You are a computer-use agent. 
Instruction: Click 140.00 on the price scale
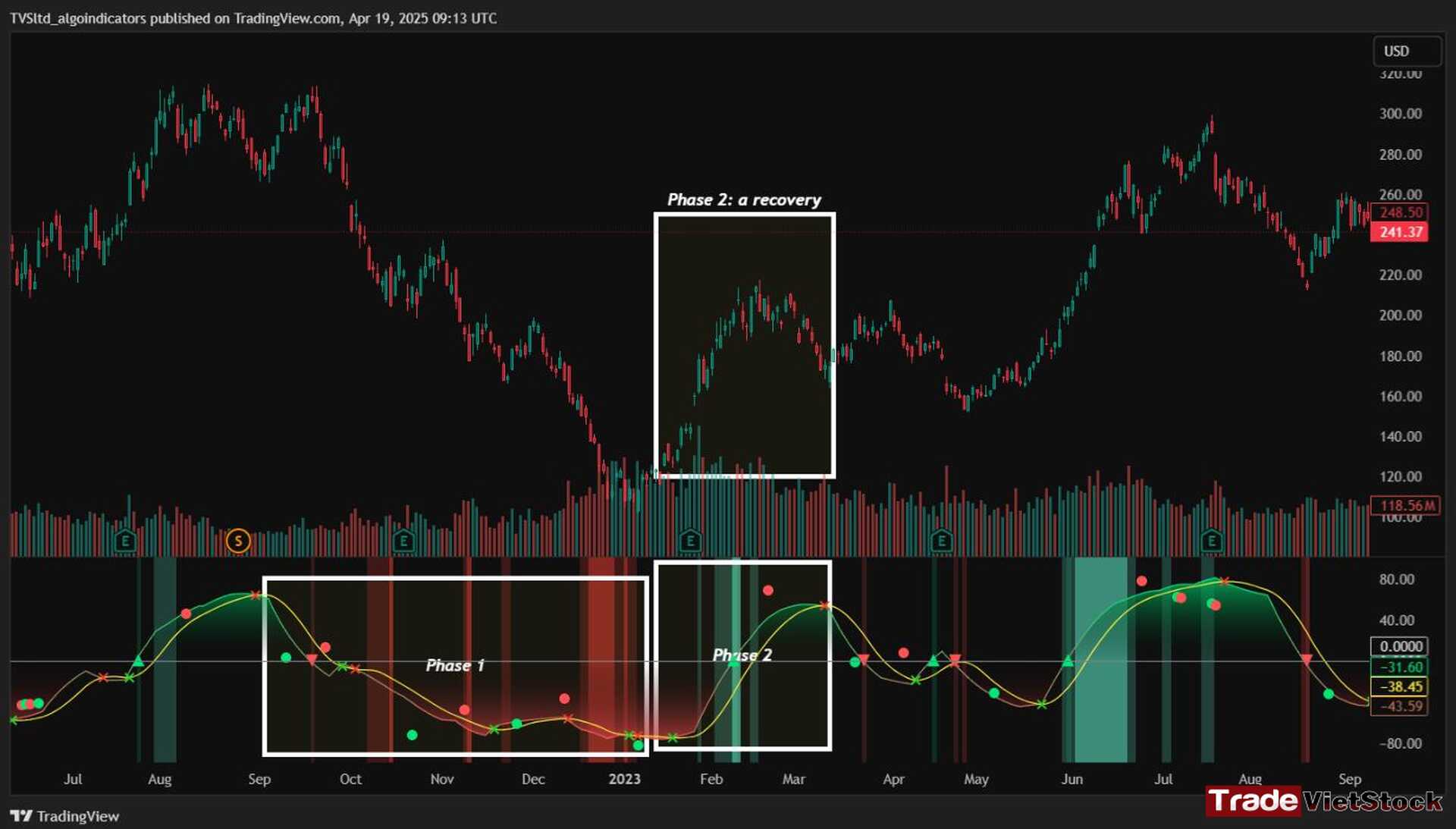(1401, 436)
